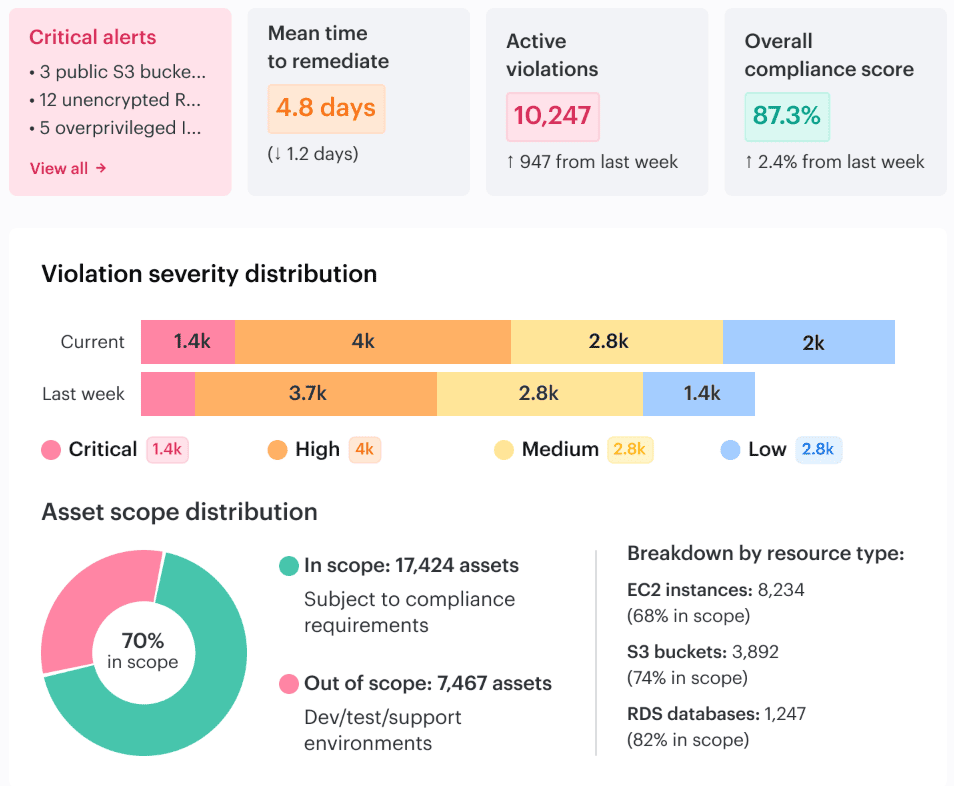Image resolution: width=954 pixels, height=786 pixels.
Task: Click the 10,247 active violations badge
Action: 552,116
